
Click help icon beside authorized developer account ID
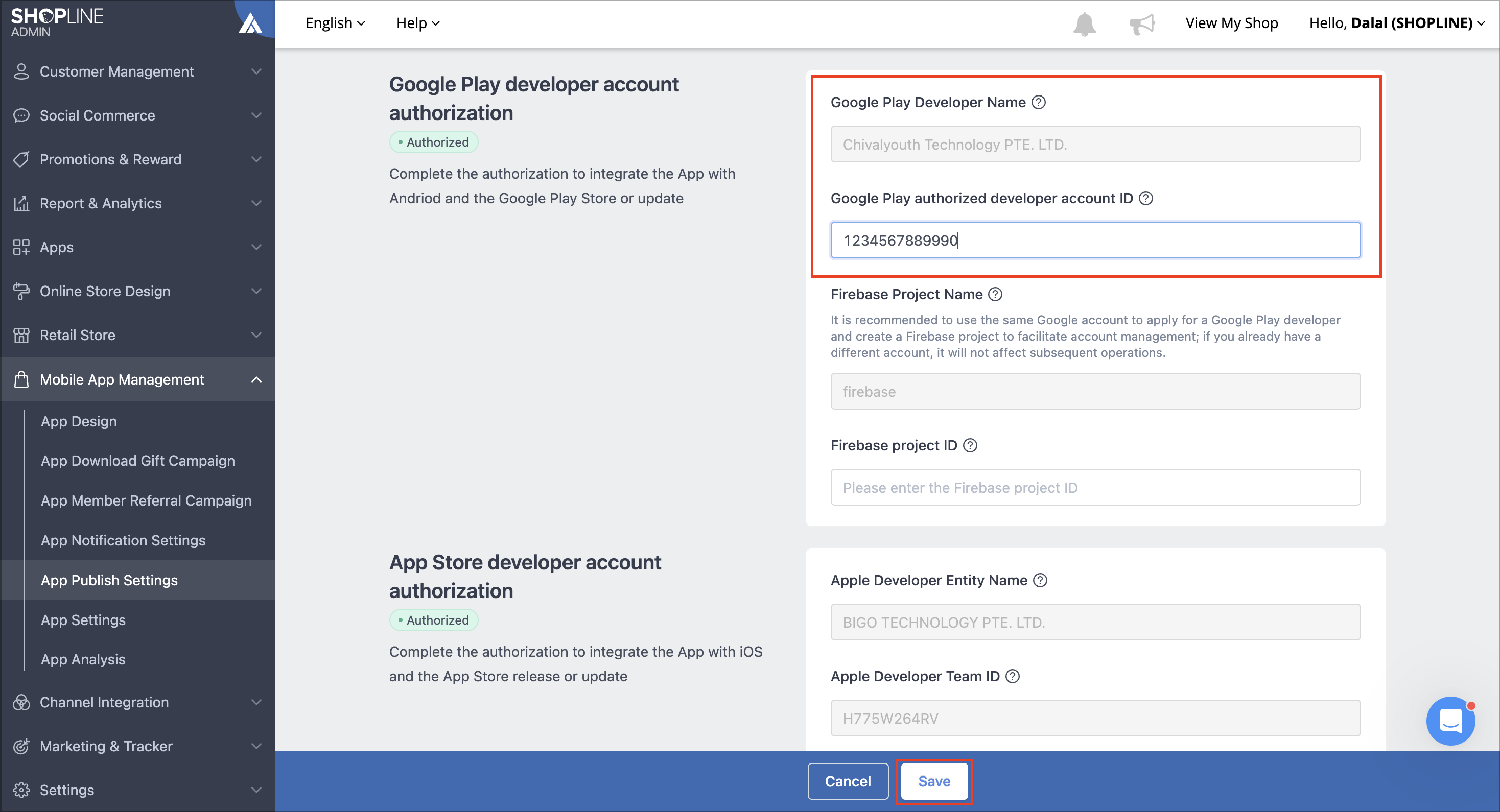point(1145,198)
